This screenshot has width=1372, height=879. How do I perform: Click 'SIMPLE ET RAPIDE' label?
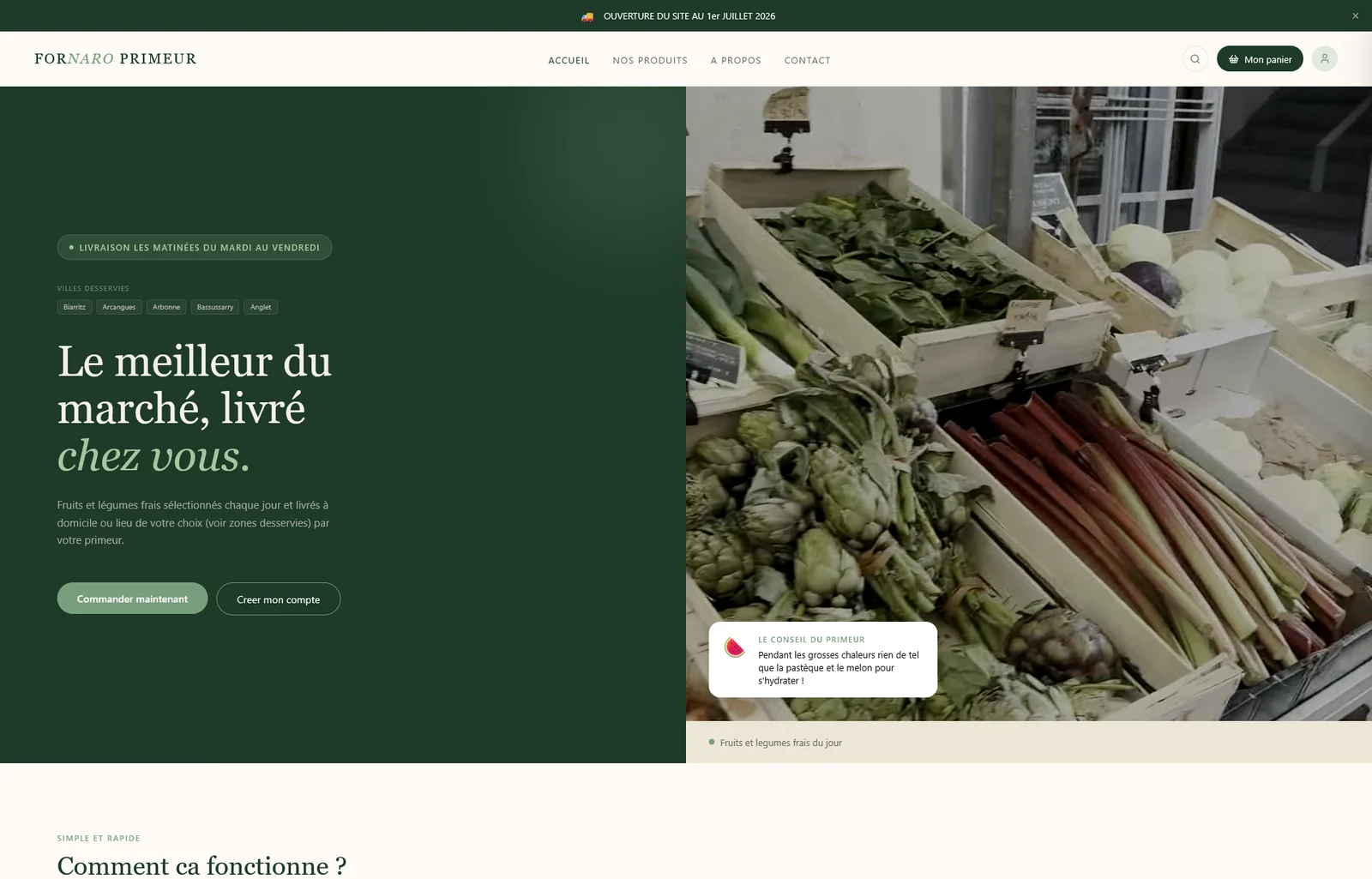click(99, 838)
